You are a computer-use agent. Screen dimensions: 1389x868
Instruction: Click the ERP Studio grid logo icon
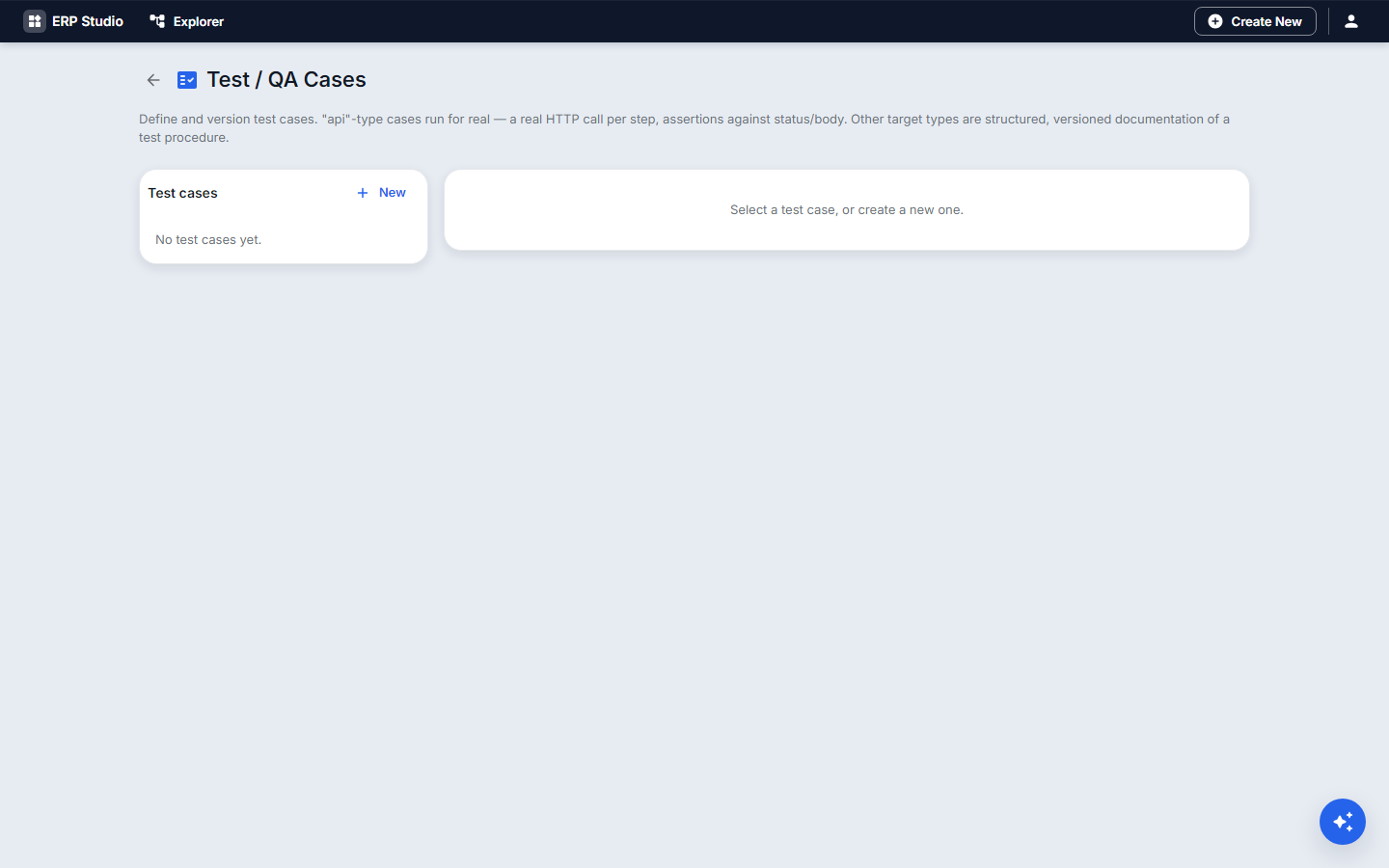35,21
